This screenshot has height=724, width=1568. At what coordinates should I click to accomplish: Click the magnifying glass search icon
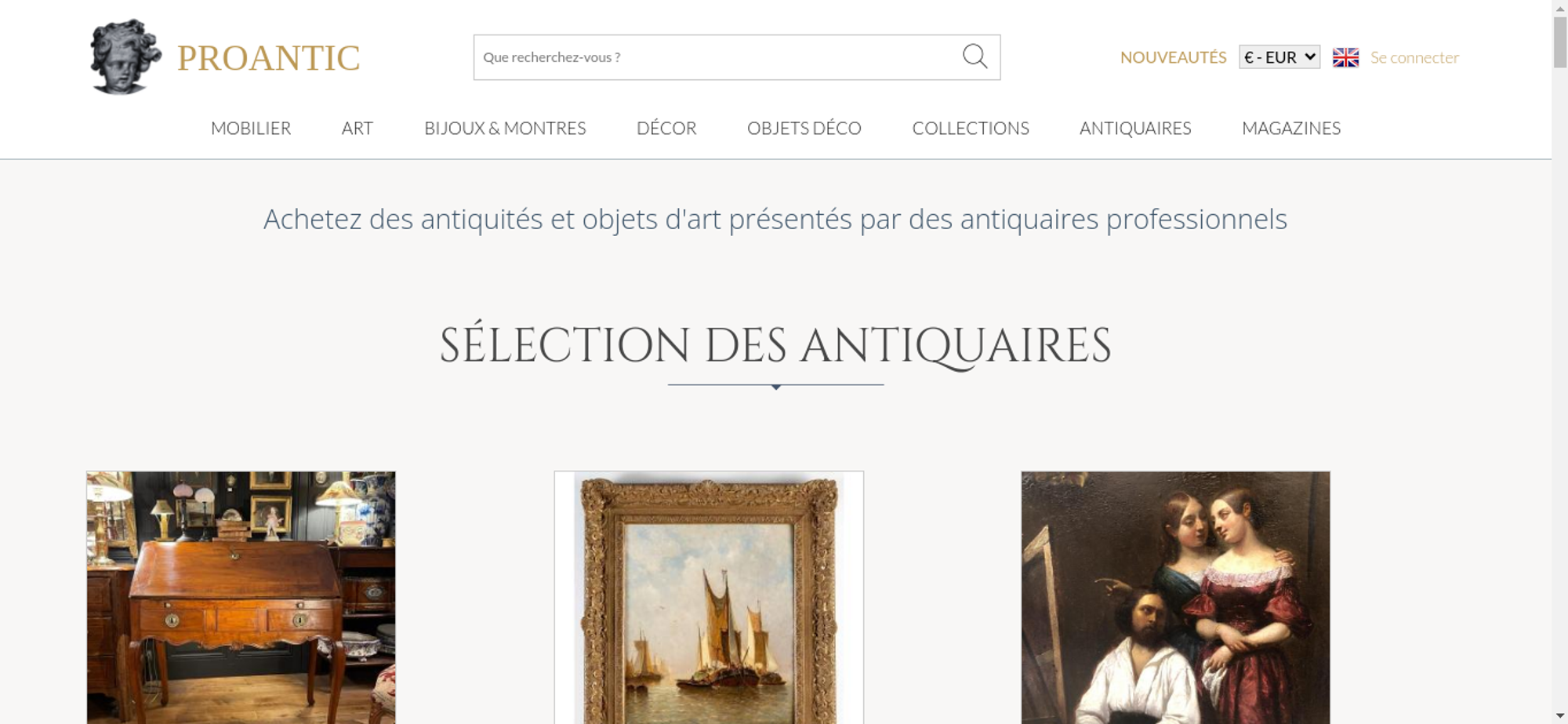pos(975,56)
